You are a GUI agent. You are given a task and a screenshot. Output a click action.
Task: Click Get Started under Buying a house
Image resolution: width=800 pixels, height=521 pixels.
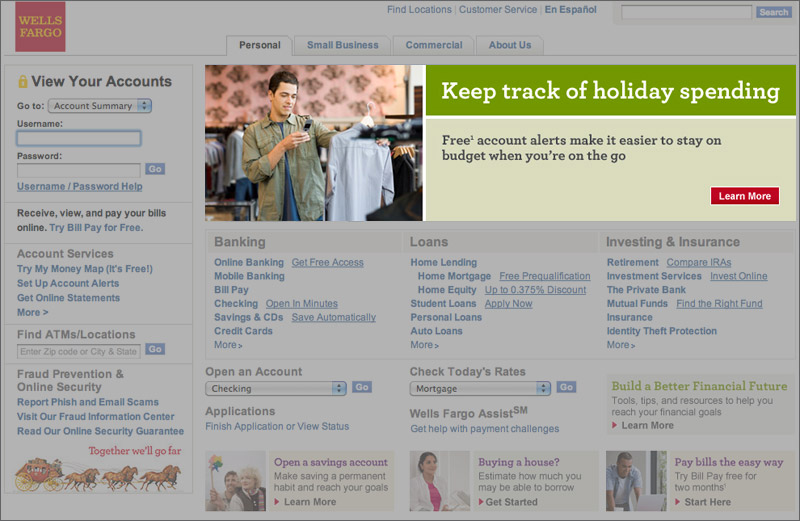click(x=511, y=502)
